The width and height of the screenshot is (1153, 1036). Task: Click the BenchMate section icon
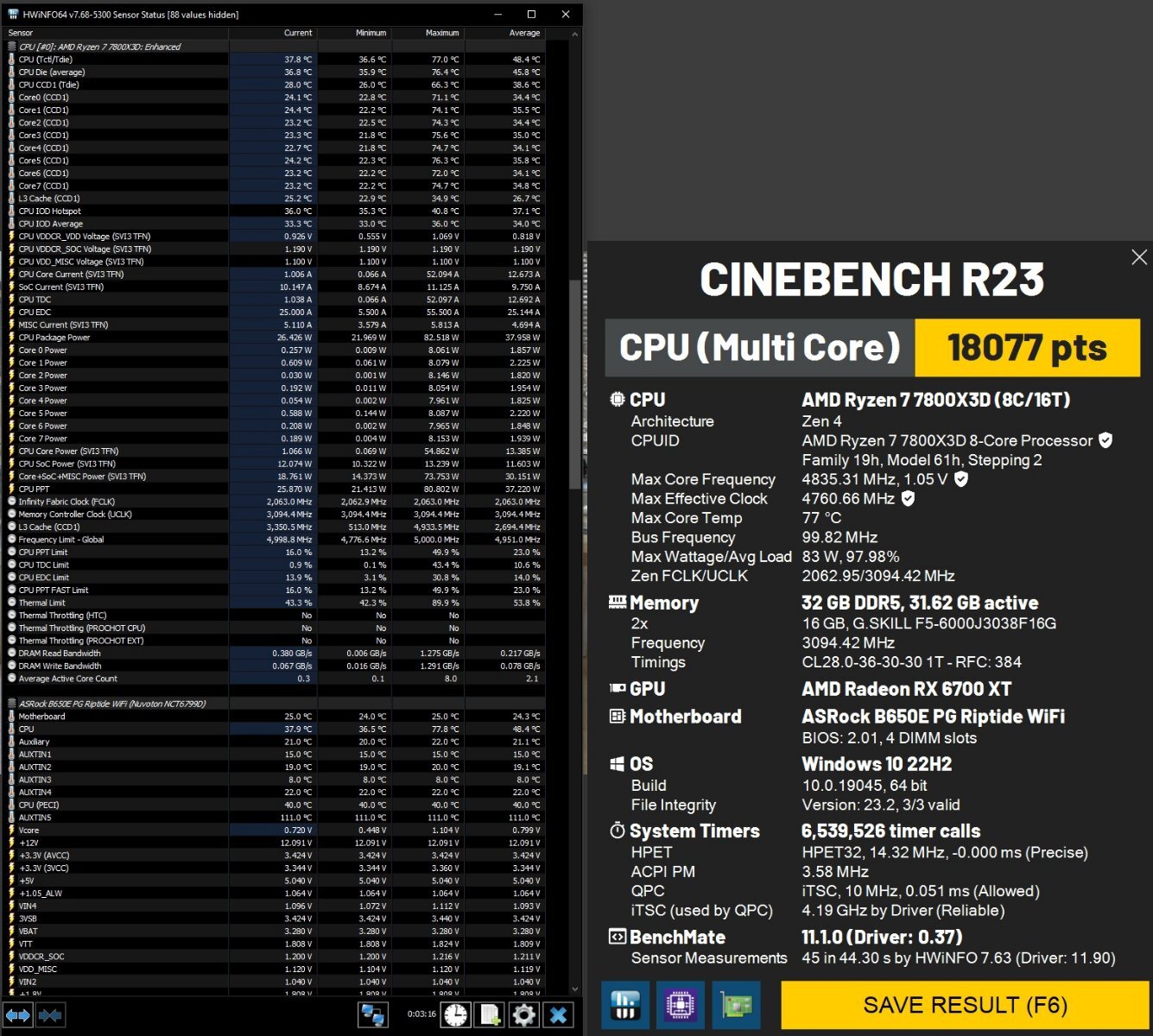coord(618,937)
